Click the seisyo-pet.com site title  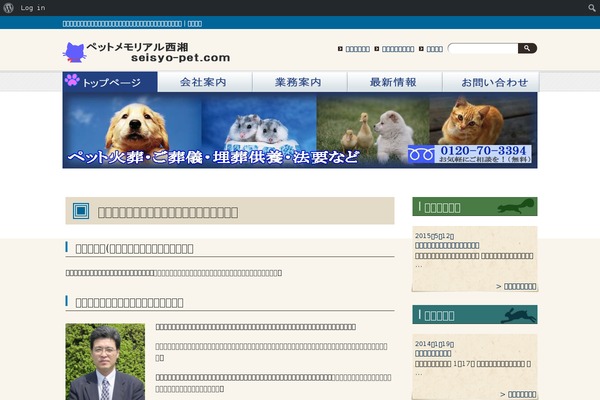point(180,58)
